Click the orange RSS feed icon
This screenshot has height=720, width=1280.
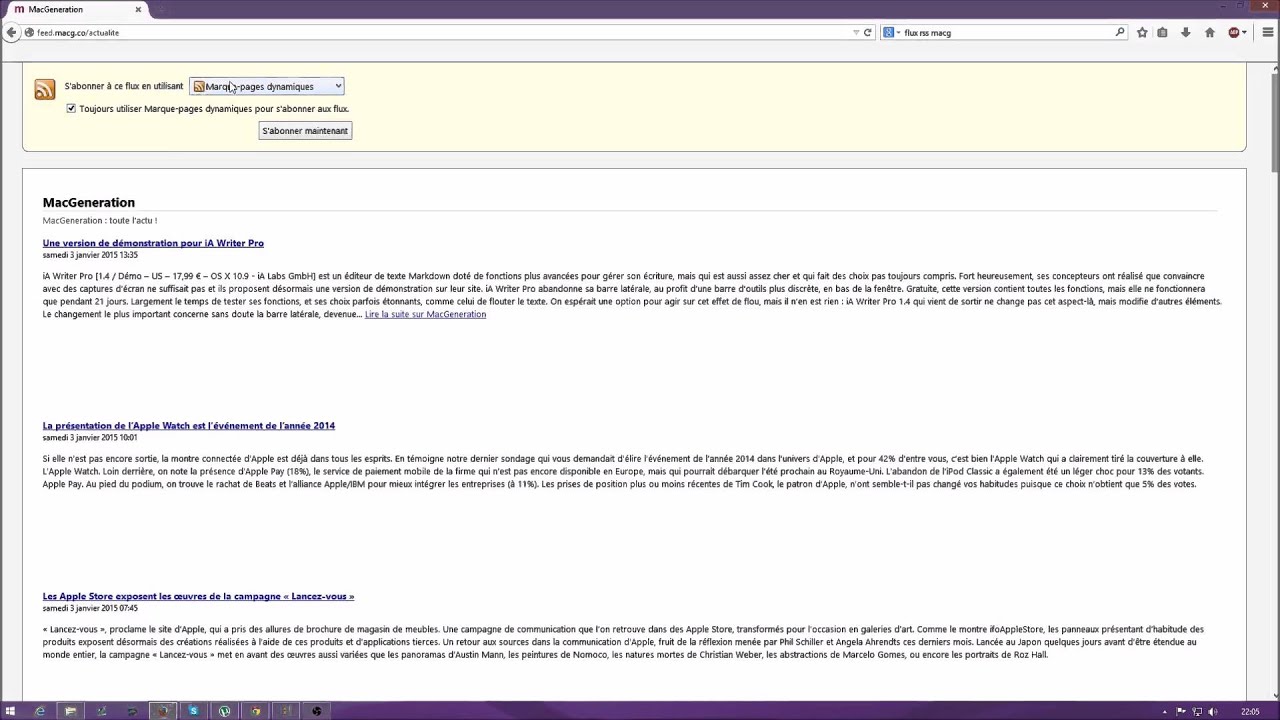[x=44, y=89]
